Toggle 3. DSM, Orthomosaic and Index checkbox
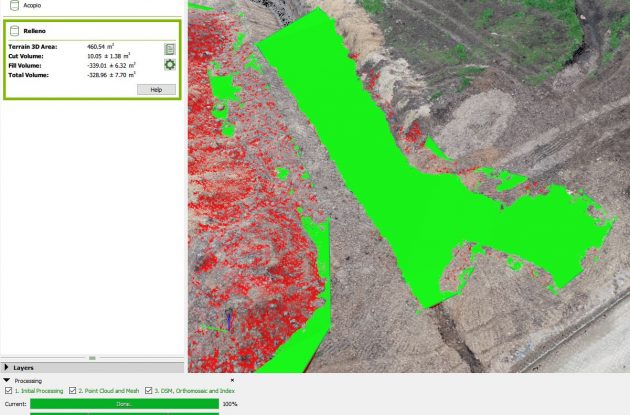630x415 pixels. (149, 390)
